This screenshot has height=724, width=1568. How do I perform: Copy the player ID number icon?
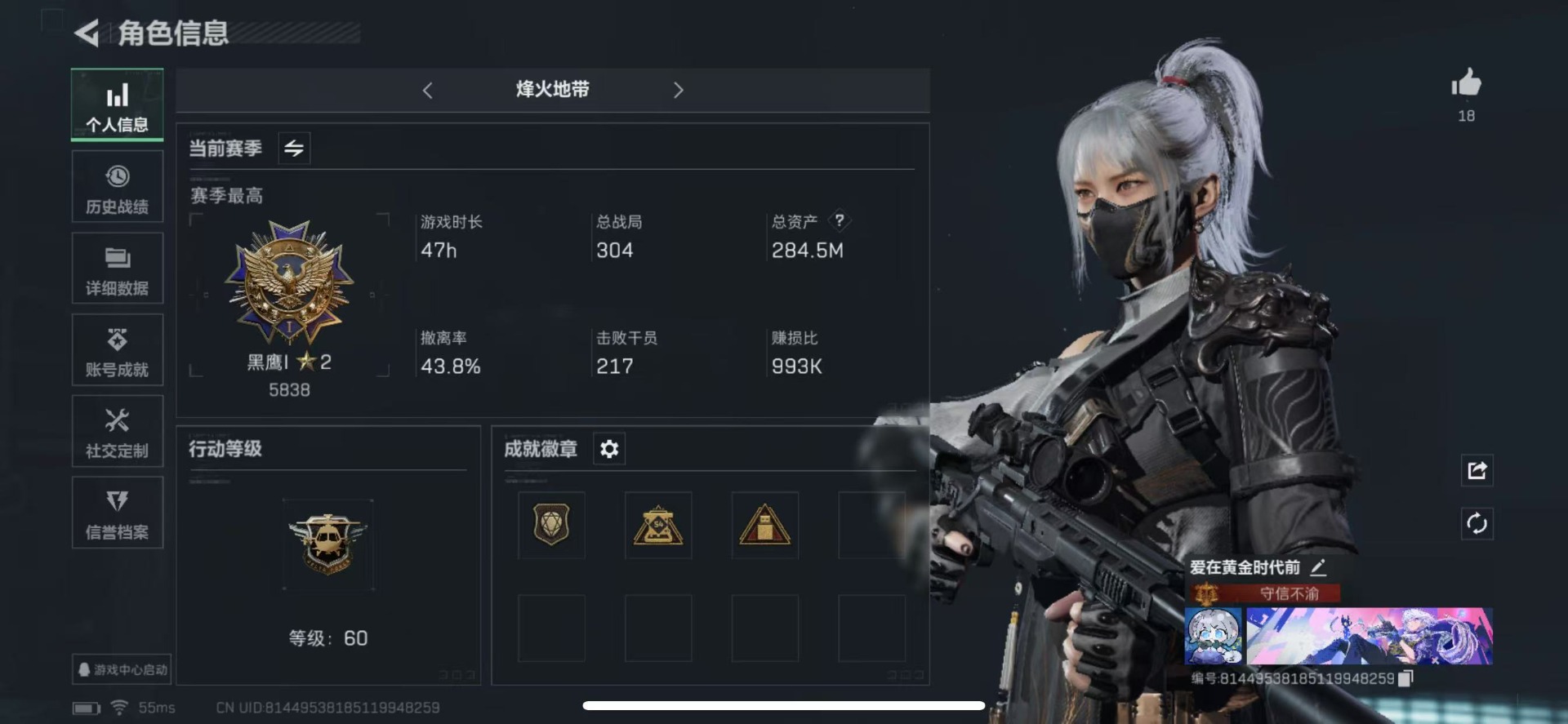[x=1405, y=678]
